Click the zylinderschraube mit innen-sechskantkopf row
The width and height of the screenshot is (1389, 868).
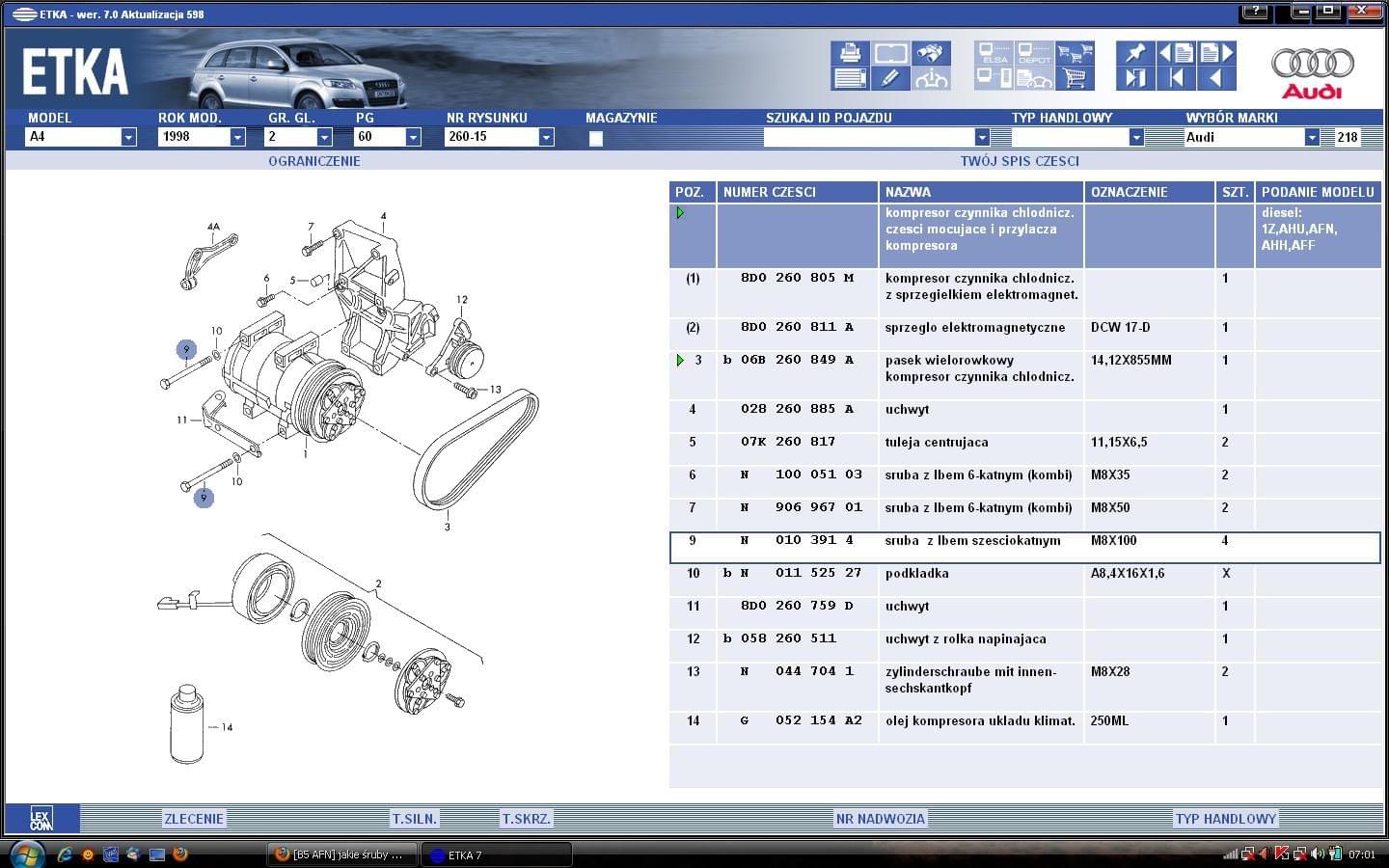(1025, 687)
